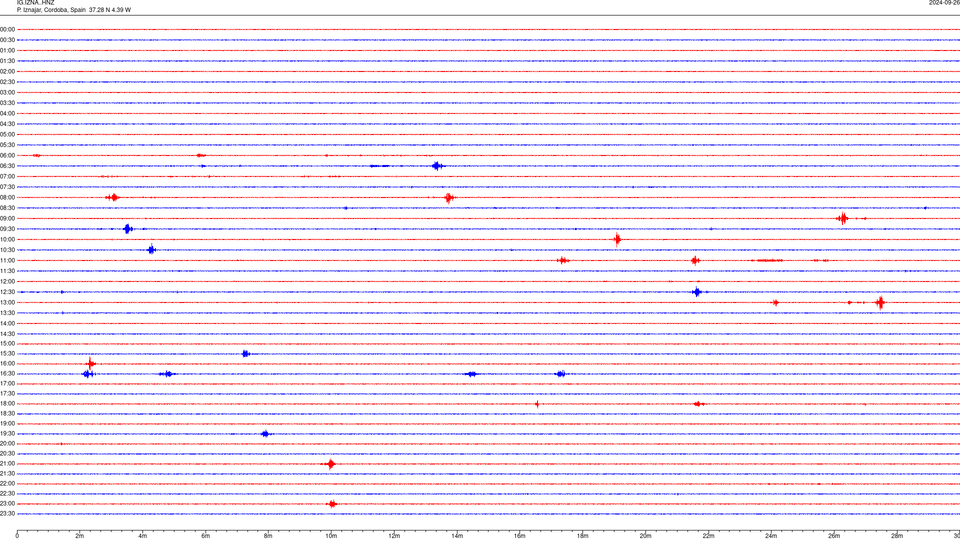This screenshot has height=540, width=960.
Task: Pick the 11:00 trace red burst near 17m
Action: [x=563, y=261]
